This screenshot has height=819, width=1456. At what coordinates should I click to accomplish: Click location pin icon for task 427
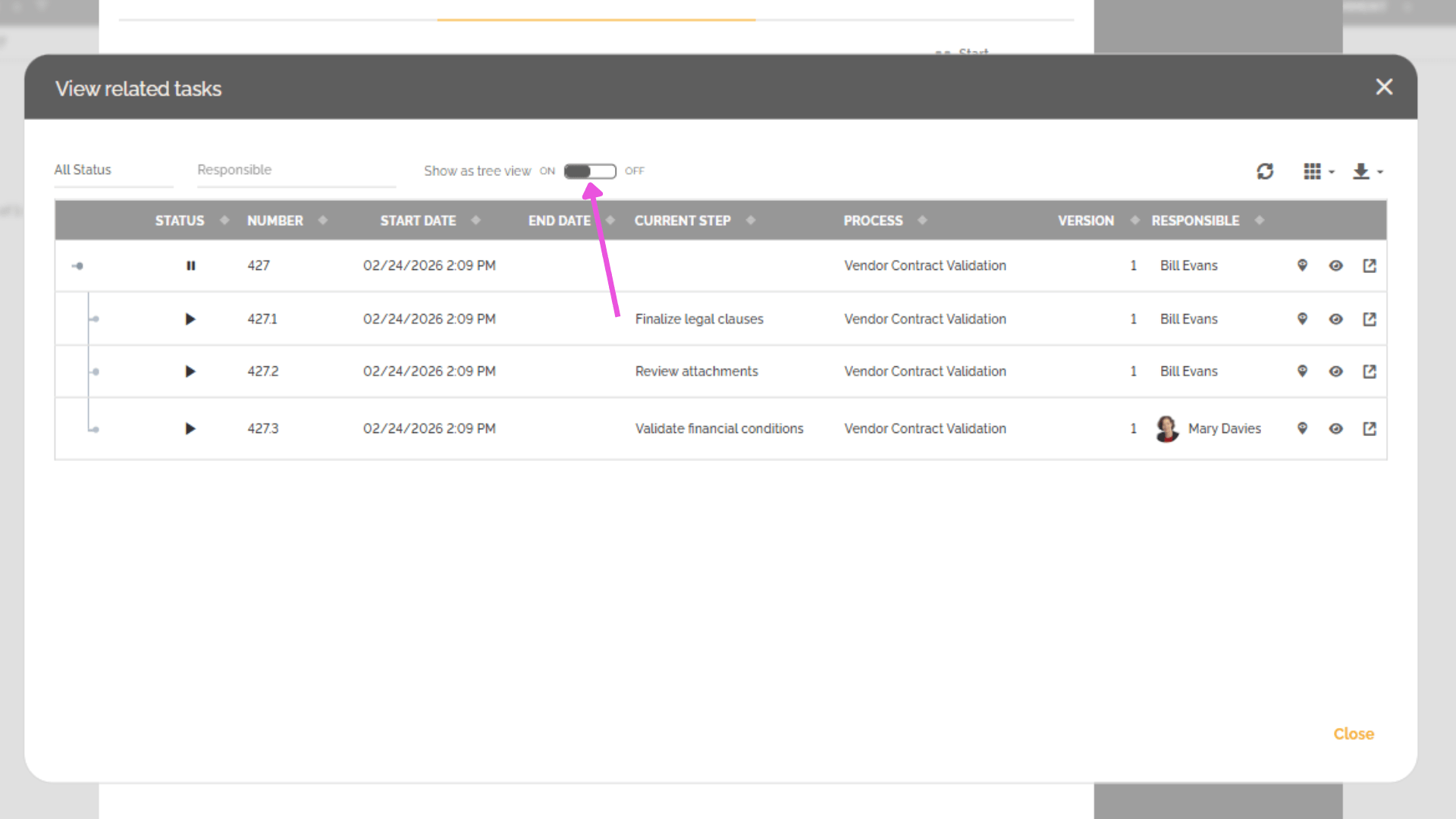pos(1302,265)
